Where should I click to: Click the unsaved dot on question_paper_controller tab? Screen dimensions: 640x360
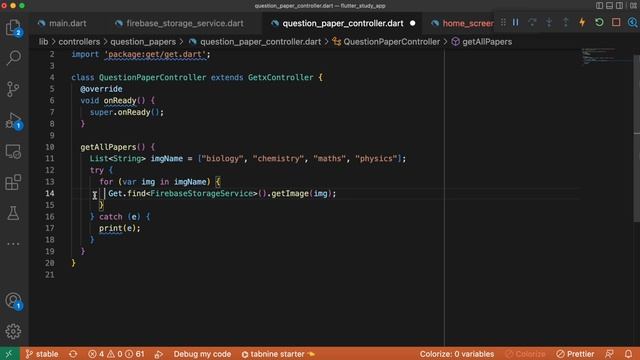413,23
